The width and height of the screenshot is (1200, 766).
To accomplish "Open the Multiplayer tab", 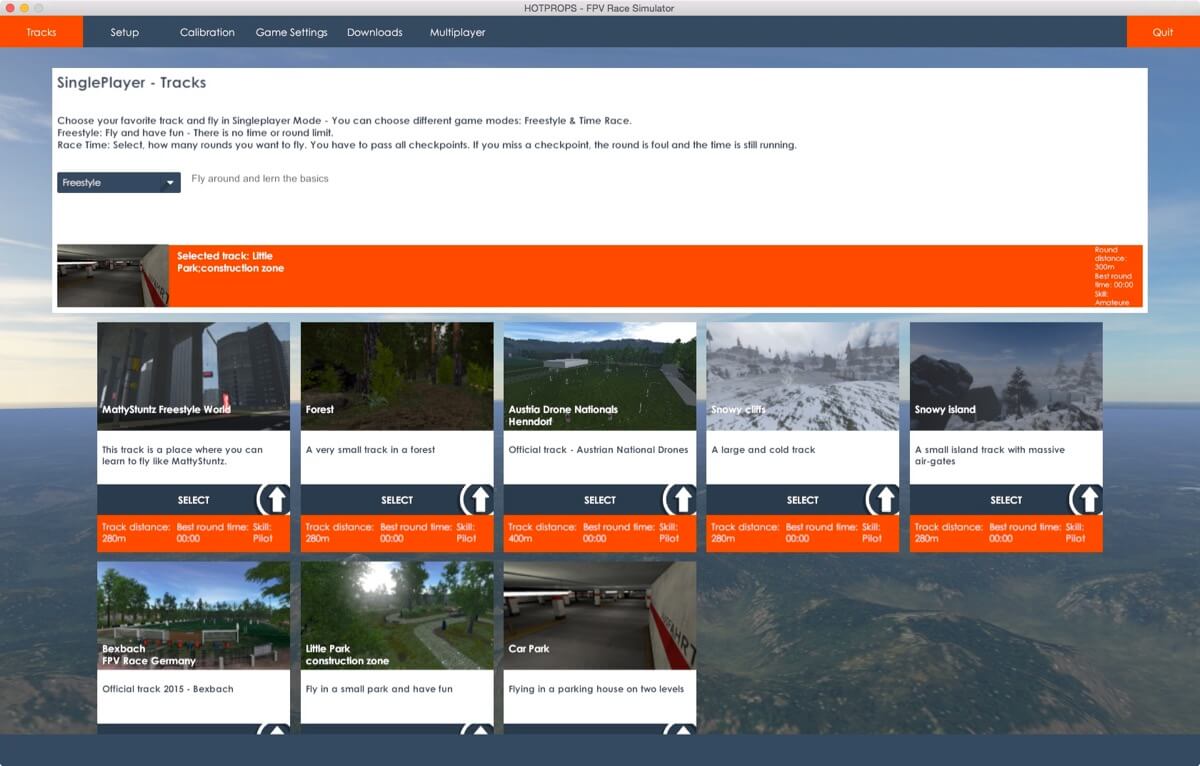I will tap(457, 32).
